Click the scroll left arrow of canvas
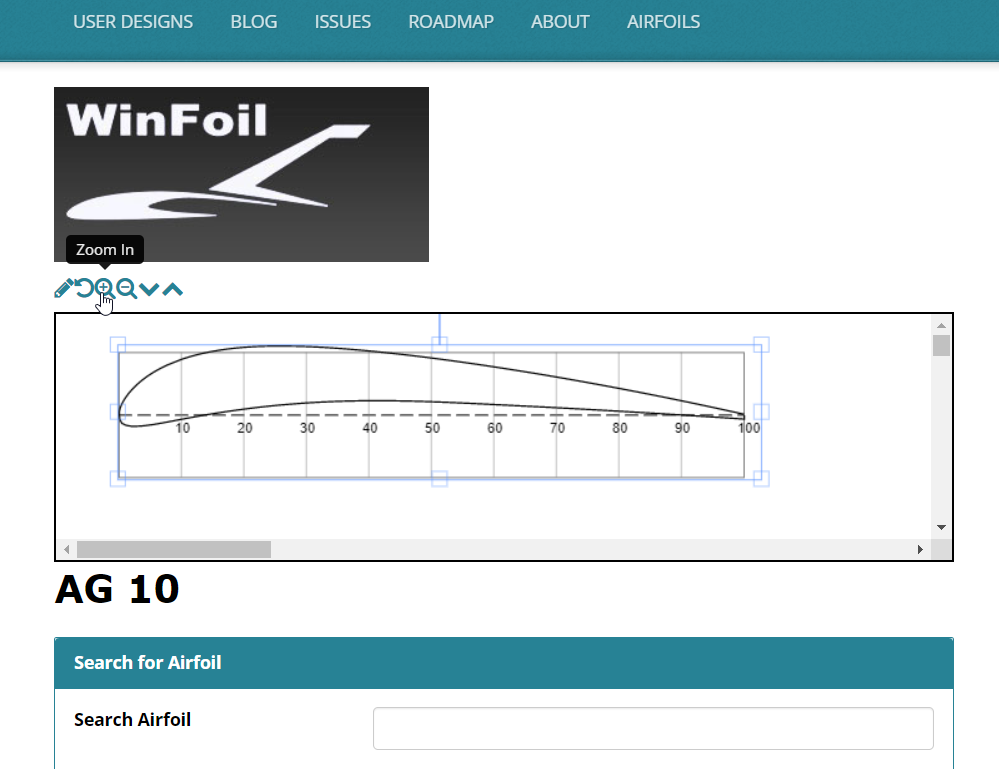 67,549
